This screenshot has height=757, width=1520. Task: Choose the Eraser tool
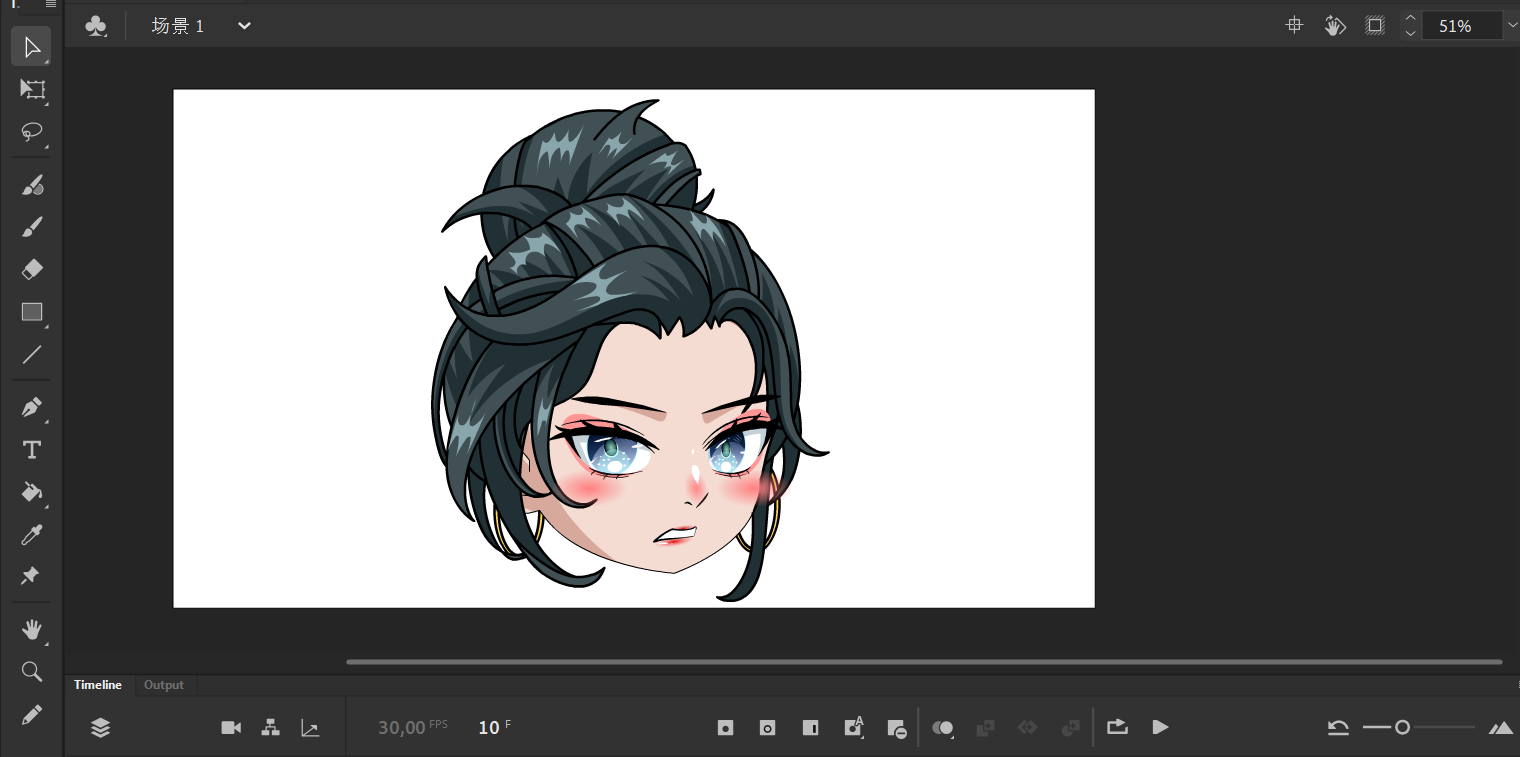[x=32, y=269]
